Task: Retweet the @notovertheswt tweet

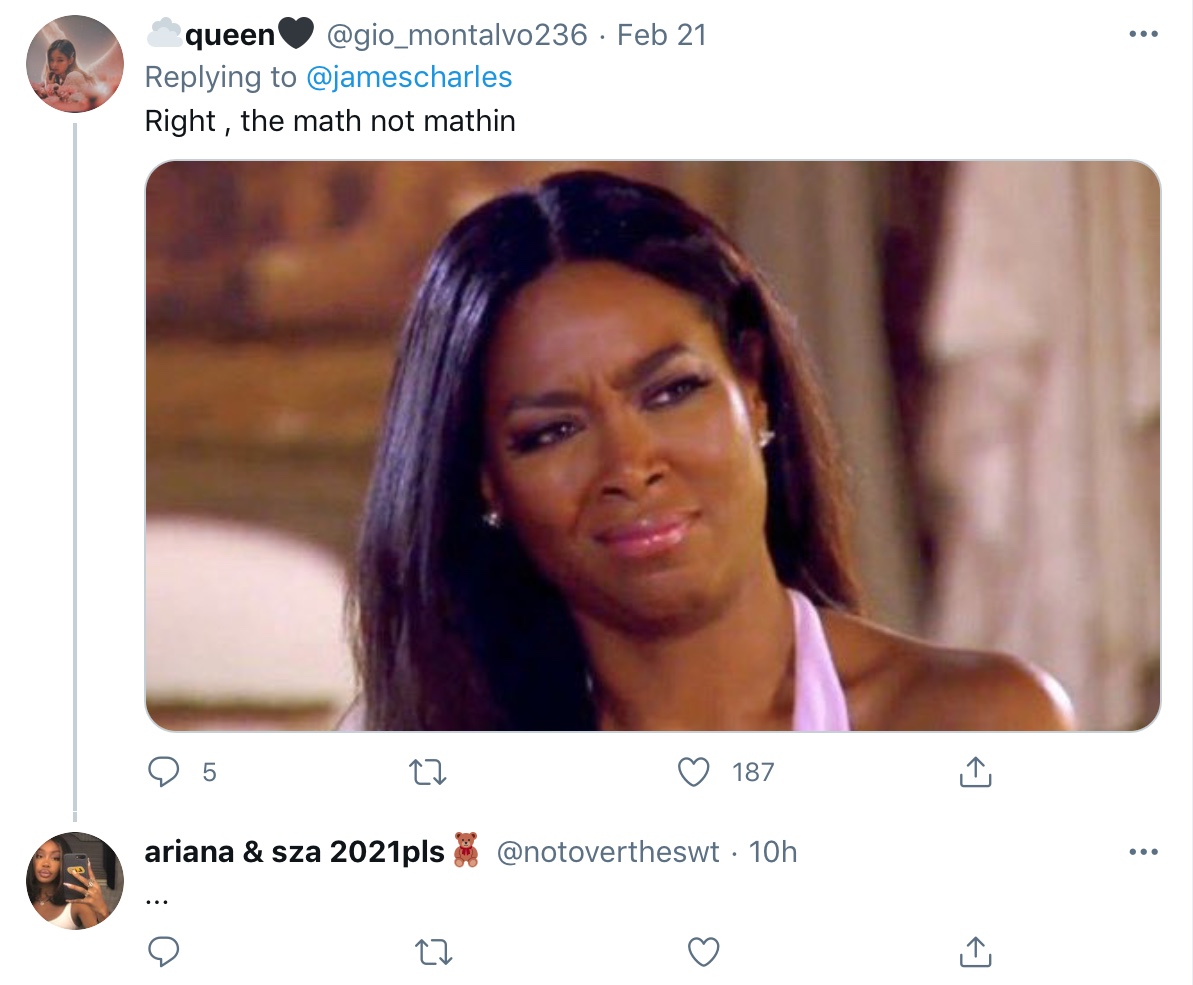Action: pos(434,952)
